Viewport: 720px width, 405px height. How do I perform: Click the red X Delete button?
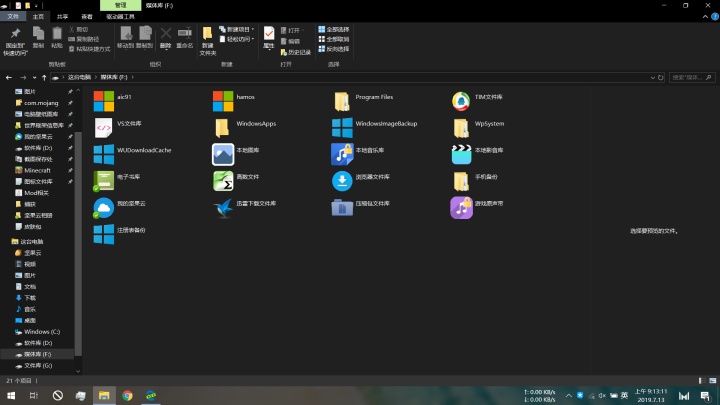coord(166,38)
